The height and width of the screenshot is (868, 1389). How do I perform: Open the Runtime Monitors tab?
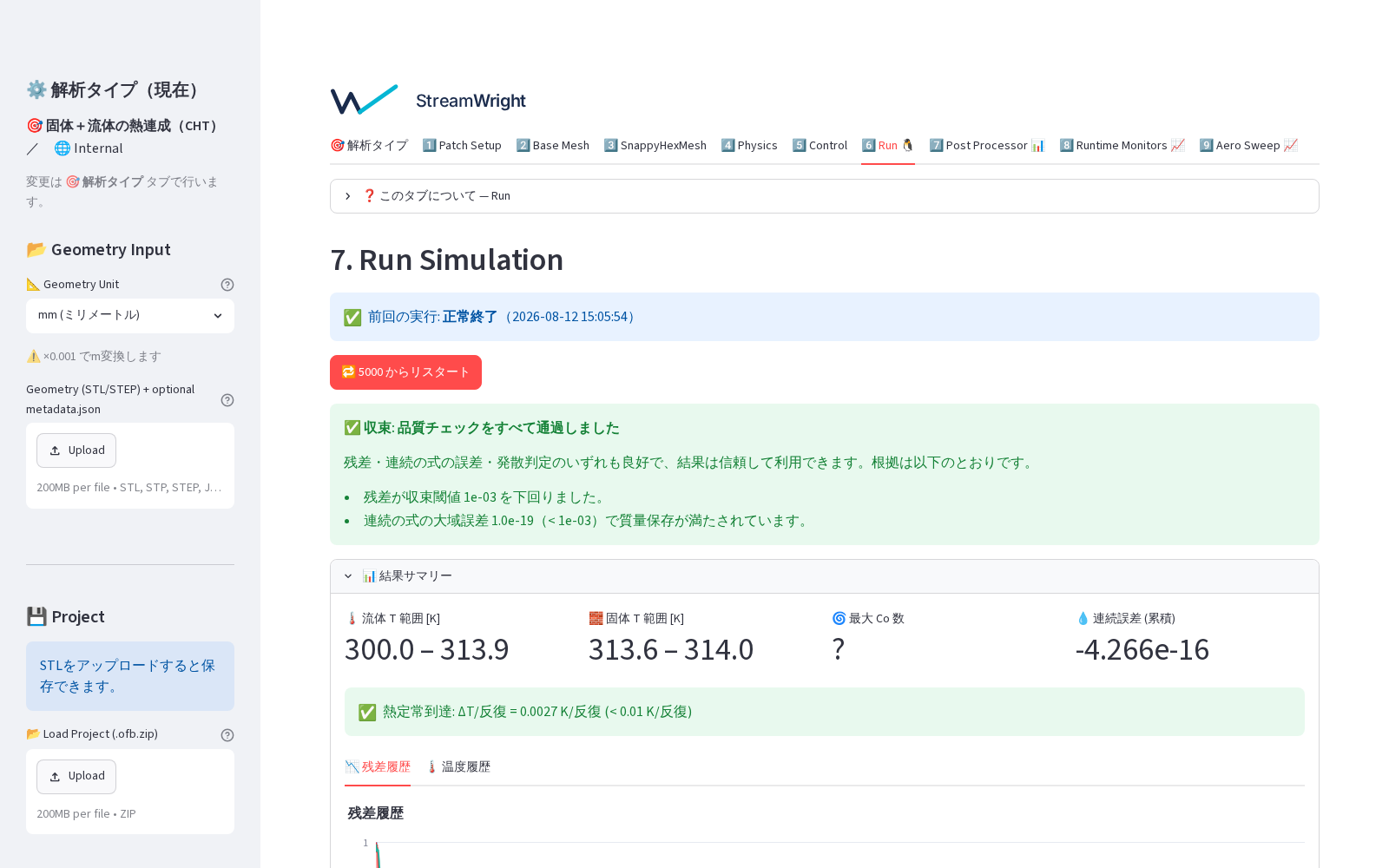1122,146
